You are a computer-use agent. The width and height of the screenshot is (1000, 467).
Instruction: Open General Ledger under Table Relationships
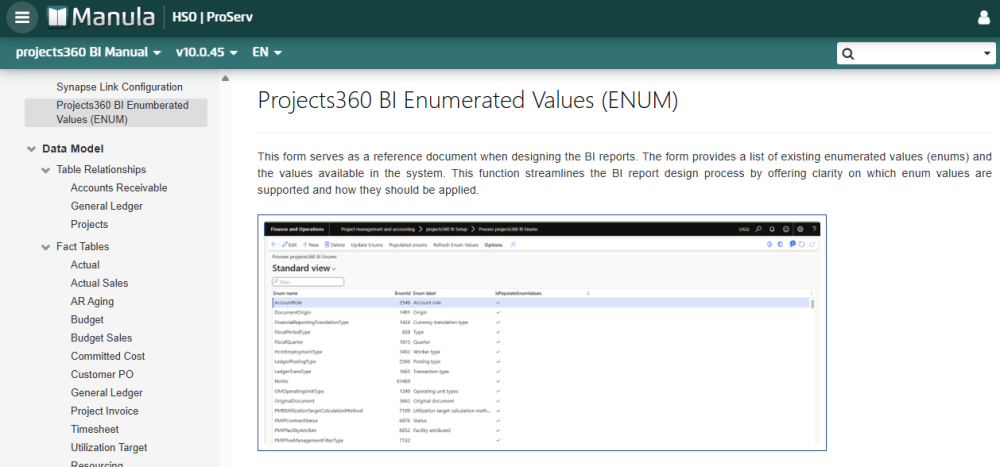tap(107, 206)
